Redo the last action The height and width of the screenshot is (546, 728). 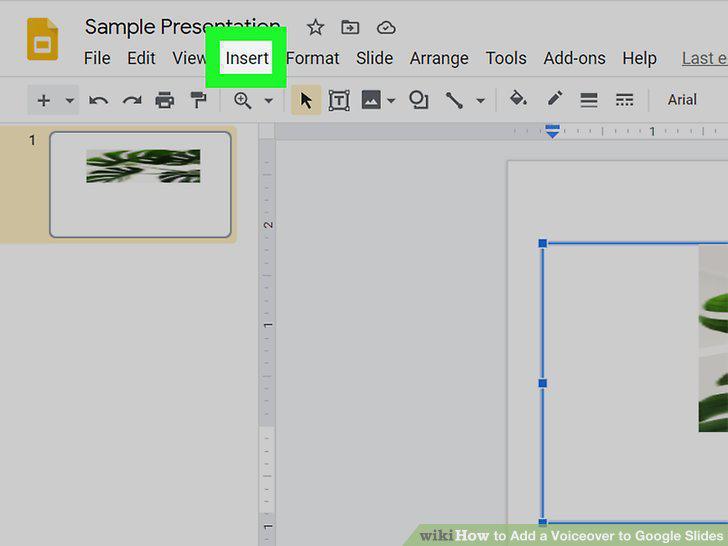click(132, 100)
